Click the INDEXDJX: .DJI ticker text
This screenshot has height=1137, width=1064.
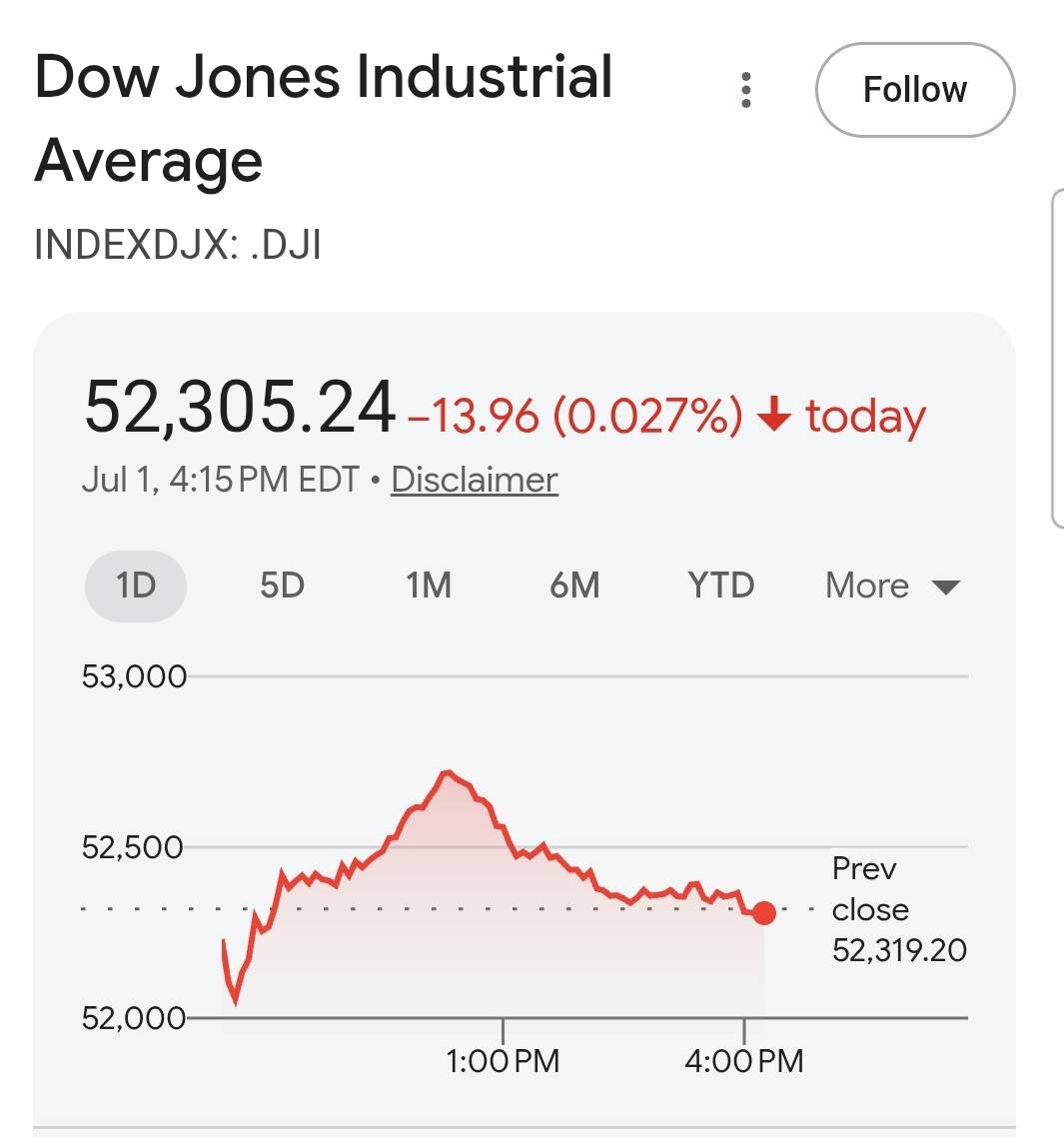coord(178,245)
